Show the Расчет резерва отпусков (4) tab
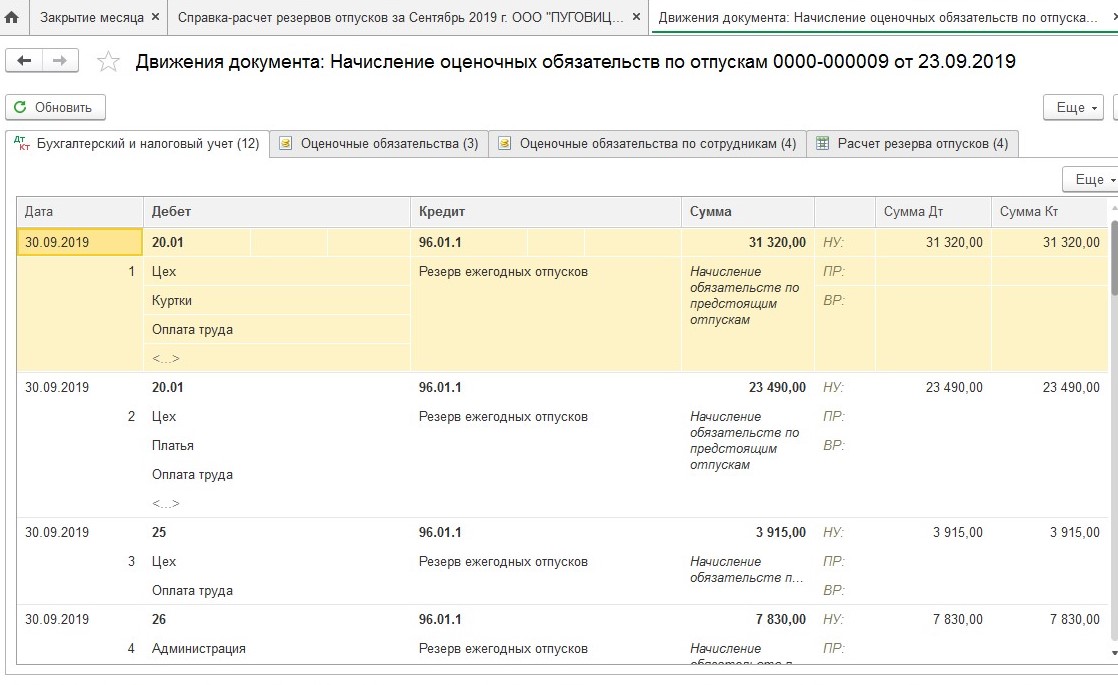 [912, 144]
